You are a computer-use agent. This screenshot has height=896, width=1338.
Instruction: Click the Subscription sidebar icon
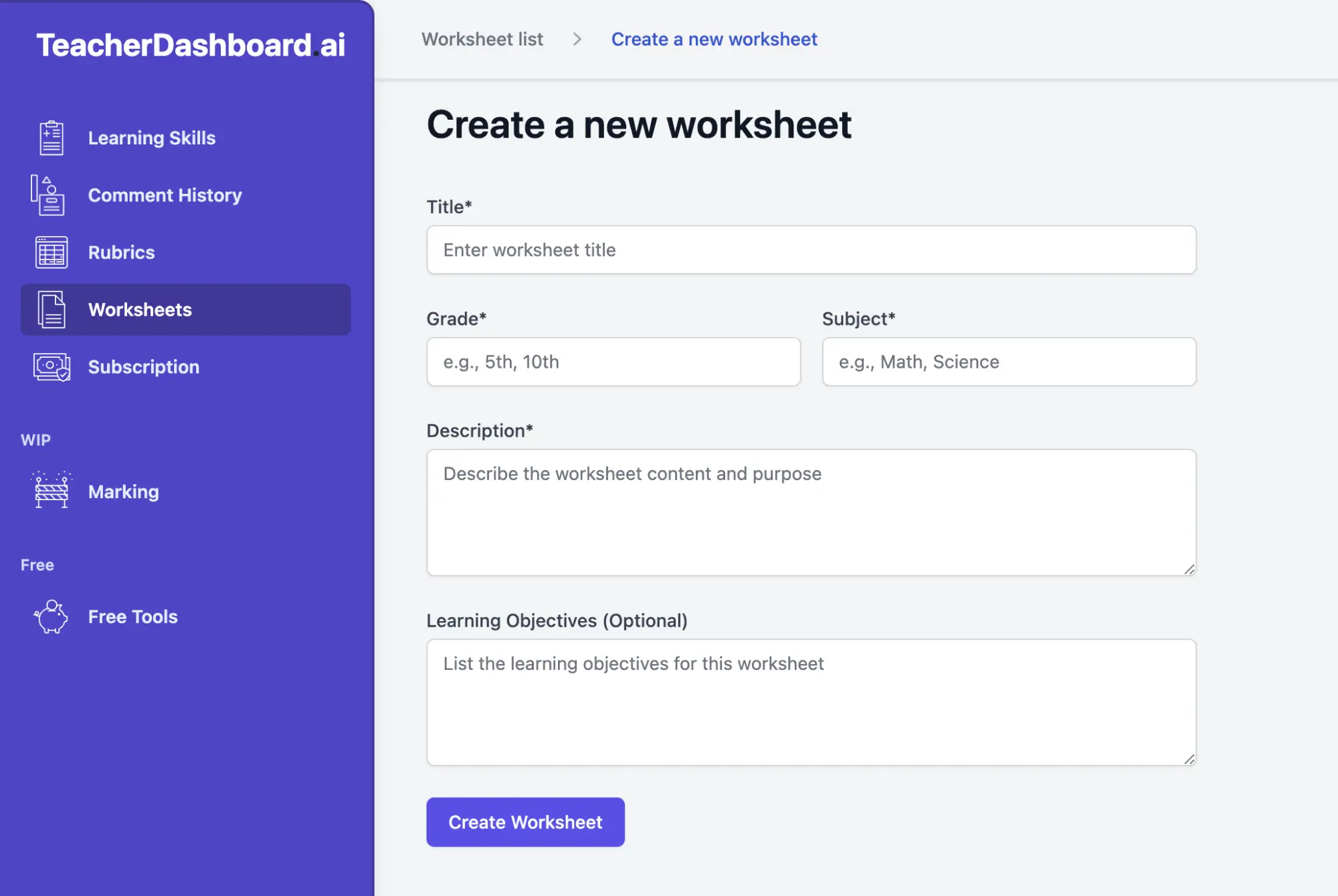51,365
